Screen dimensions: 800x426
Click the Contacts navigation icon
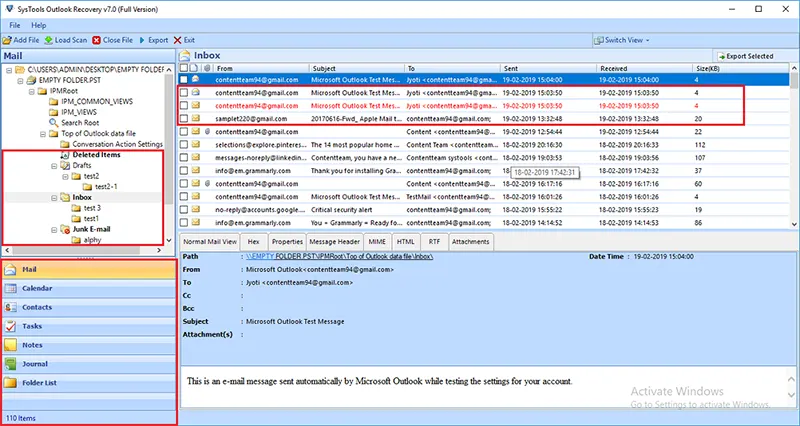click(11, 307)
